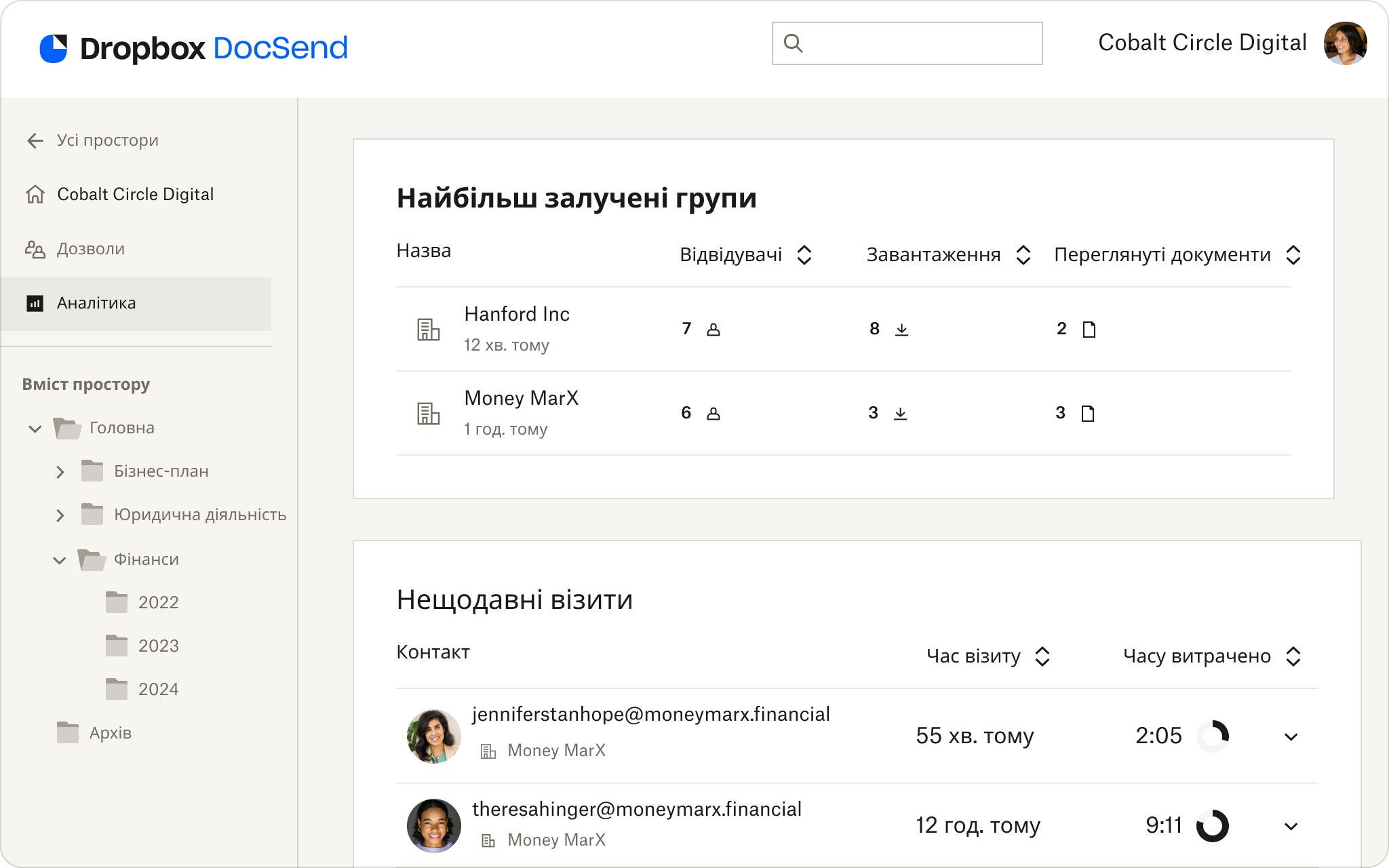
Task: Click the '12 хв. тому' timestamp
Action: pos(507,345)
